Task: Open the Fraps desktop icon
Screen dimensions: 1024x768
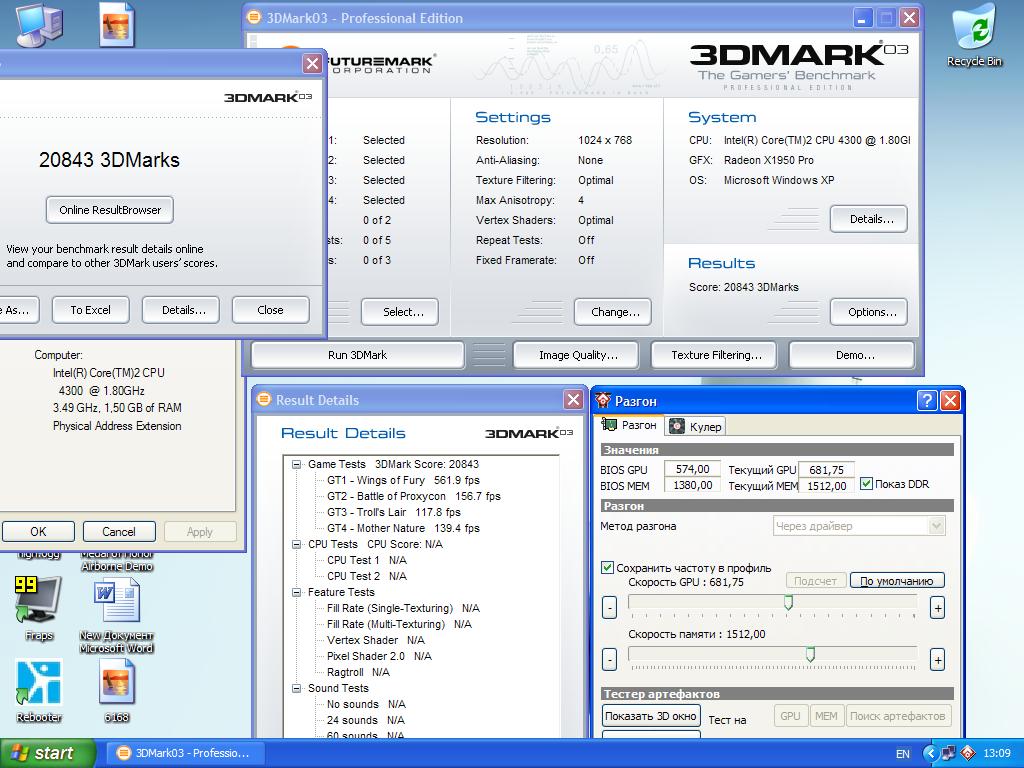Action: 38,608
